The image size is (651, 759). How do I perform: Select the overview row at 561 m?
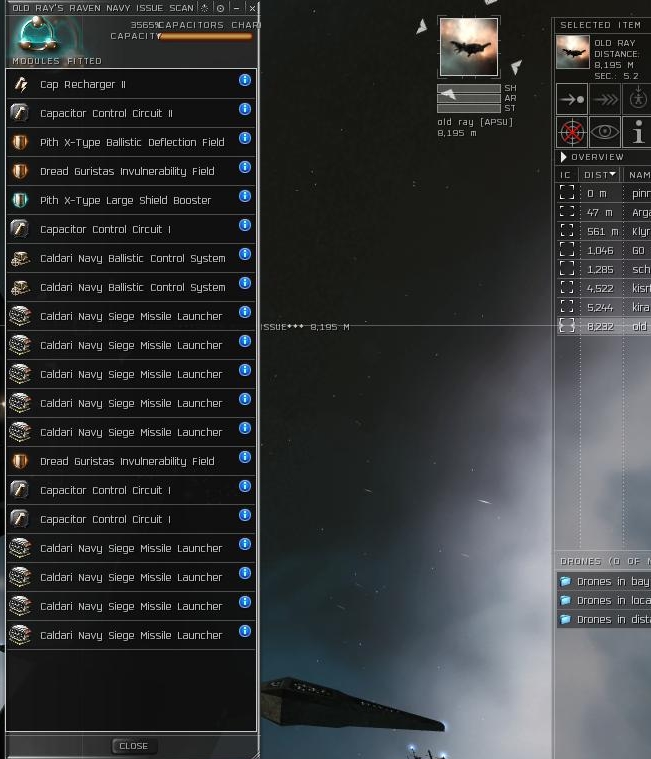point(604,231)
